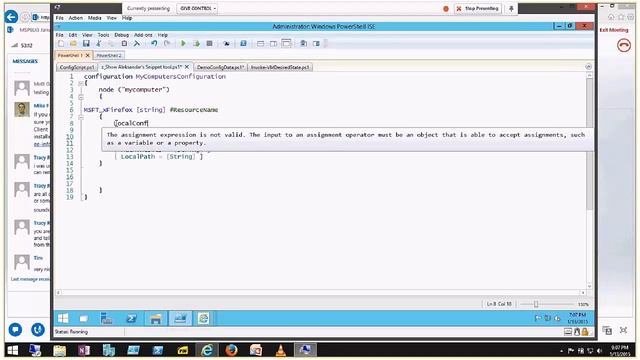Save the script with the floppy disk icon

coord(86,44)
